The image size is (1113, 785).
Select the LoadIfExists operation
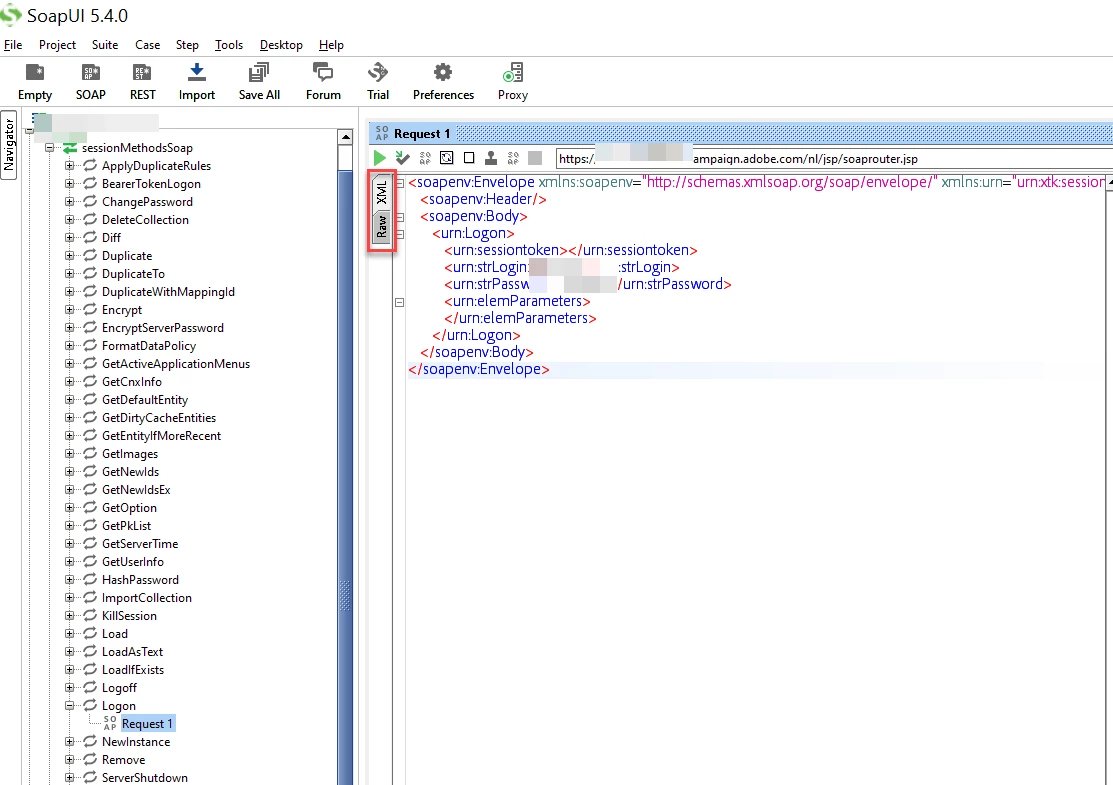tap(133, 669)
